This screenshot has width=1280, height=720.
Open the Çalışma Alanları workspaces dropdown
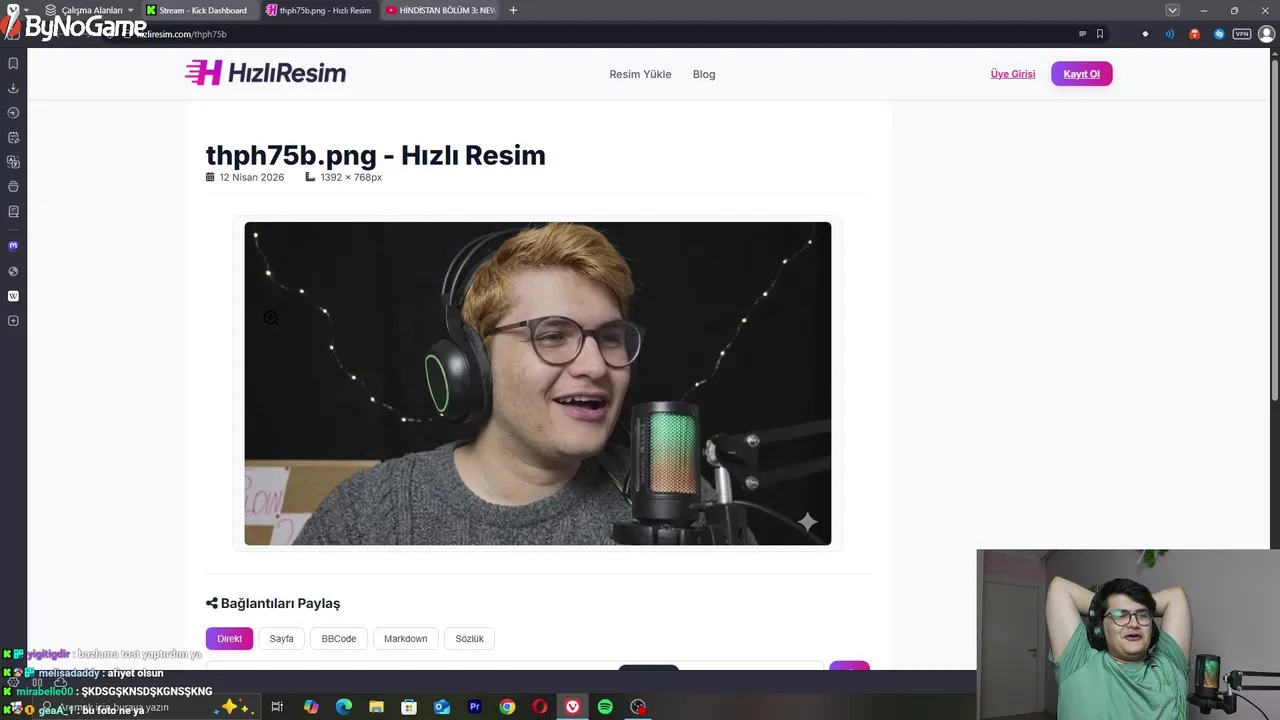(90, 10)
